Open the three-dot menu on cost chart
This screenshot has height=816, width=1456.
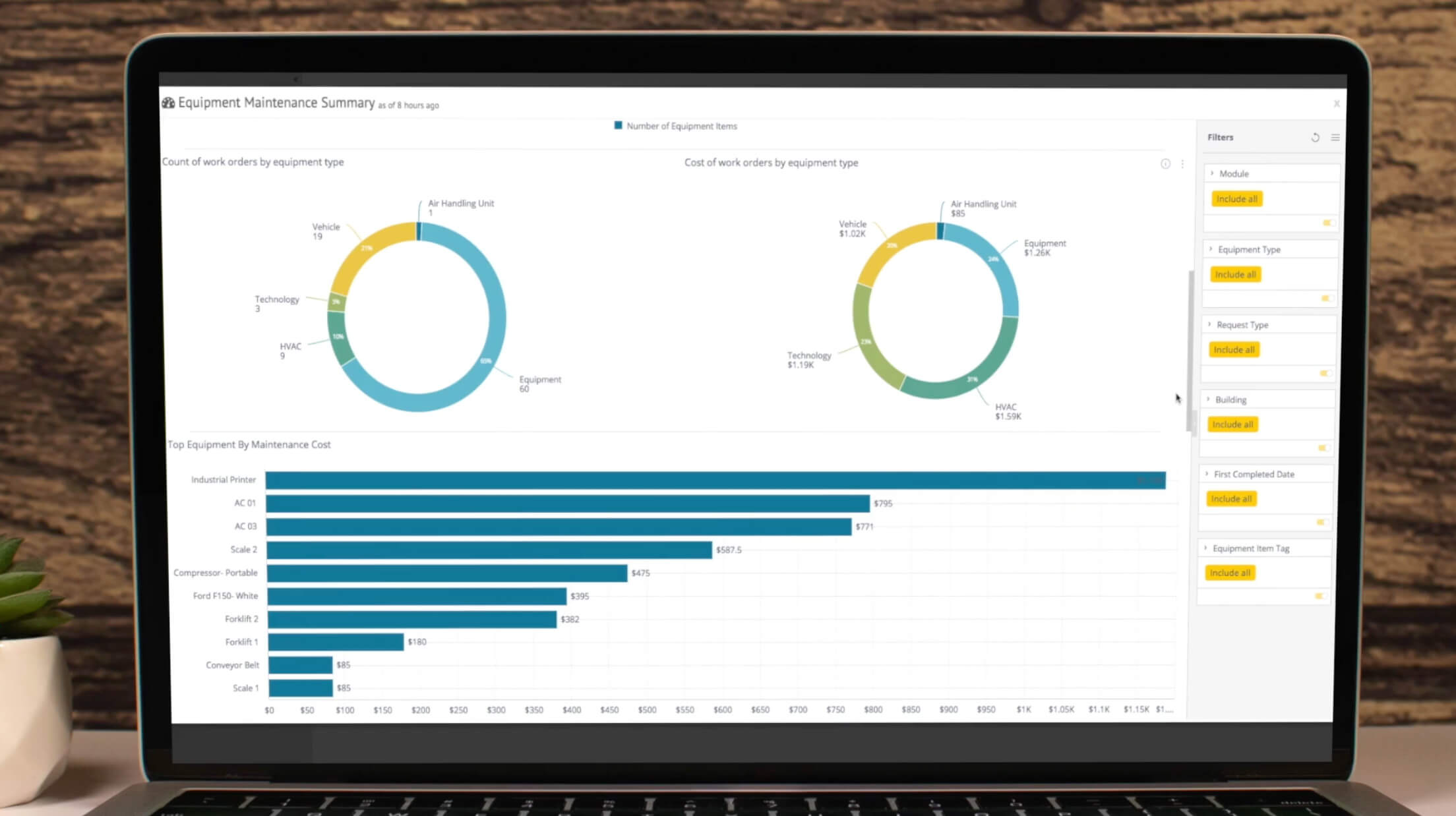click(x=1182, y=164)
